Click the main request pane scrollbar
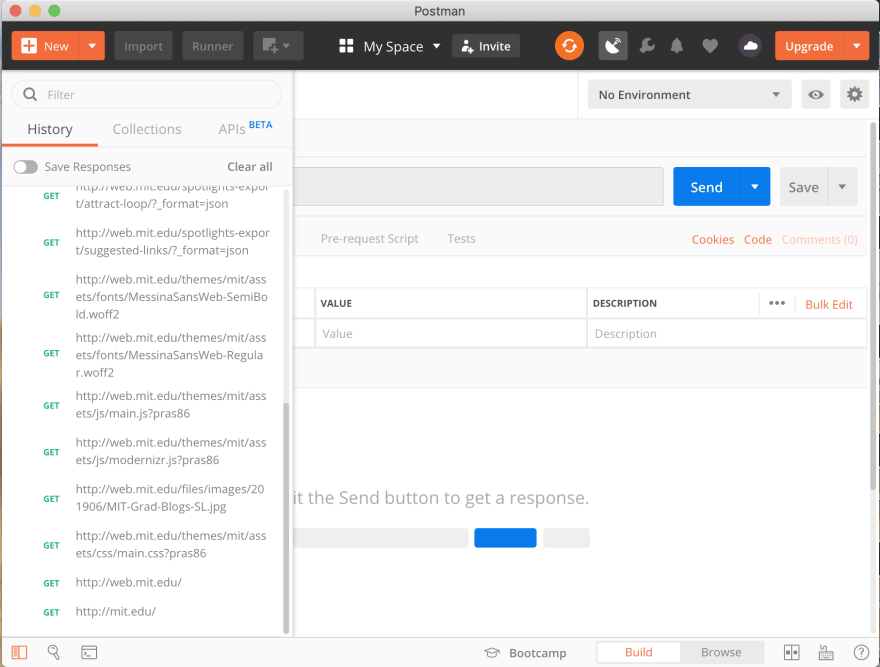 point(873,306)
